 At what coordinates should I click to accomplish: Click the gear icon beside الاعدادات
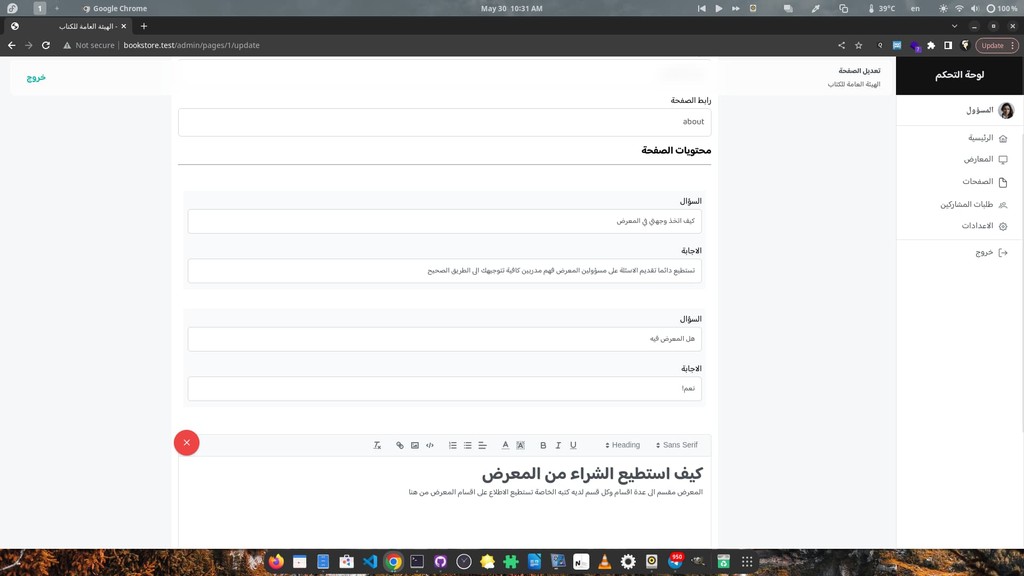[x=1003, y=227]
